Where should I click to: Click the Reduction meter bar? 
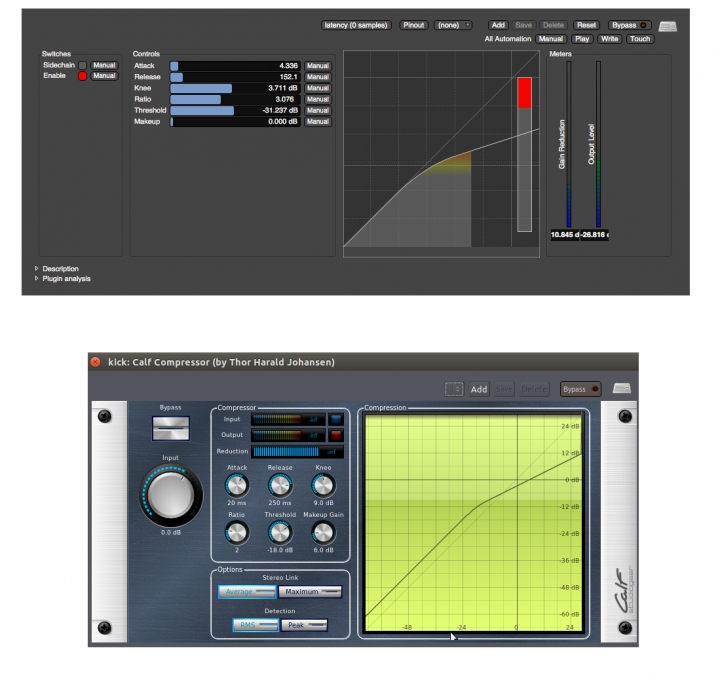pos(297,452)
